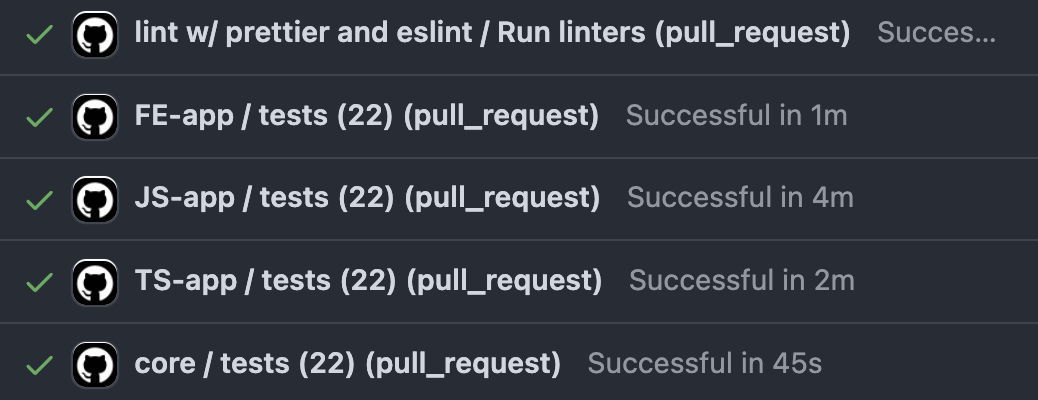The width and height of the screenshot is (1038, 400).
Task: Click 'Successful in 2m' status text
Action: pos(741,281)
